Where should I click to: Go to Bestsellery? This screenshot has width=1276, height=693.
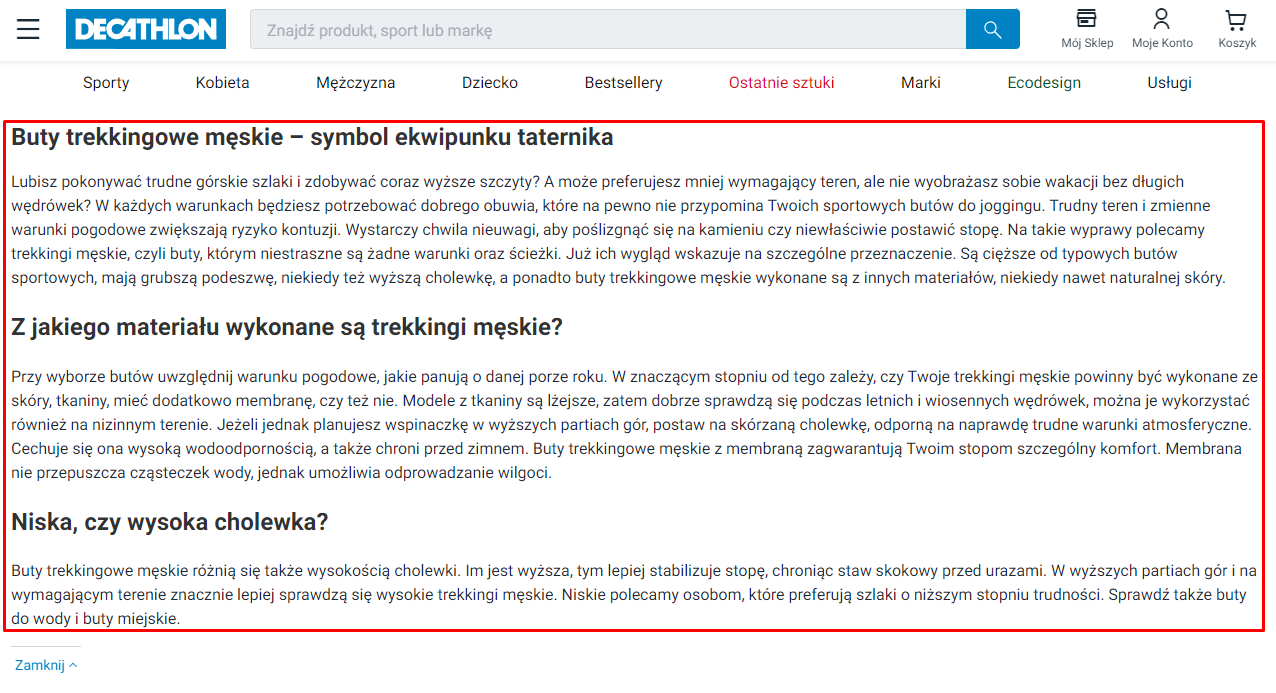point(624,83)
